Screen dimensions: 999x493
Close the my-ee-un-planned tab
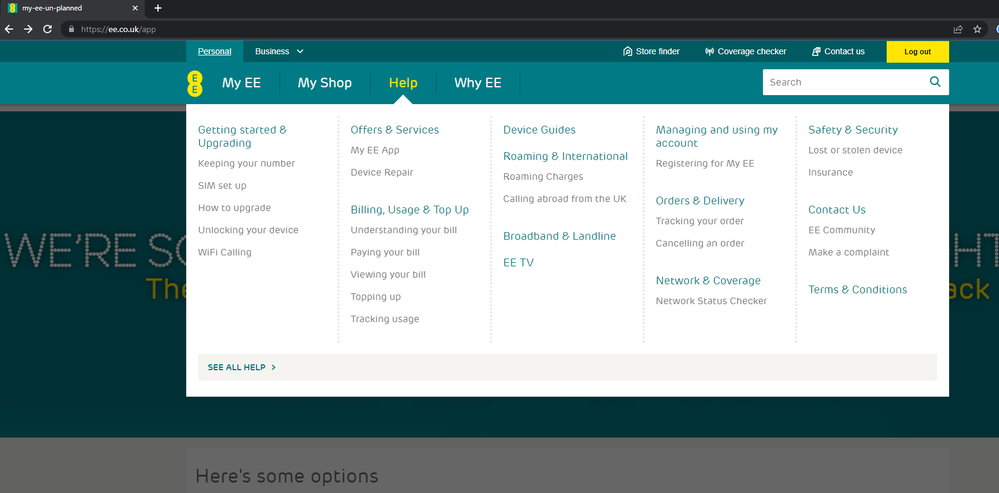tap(135, 8)
